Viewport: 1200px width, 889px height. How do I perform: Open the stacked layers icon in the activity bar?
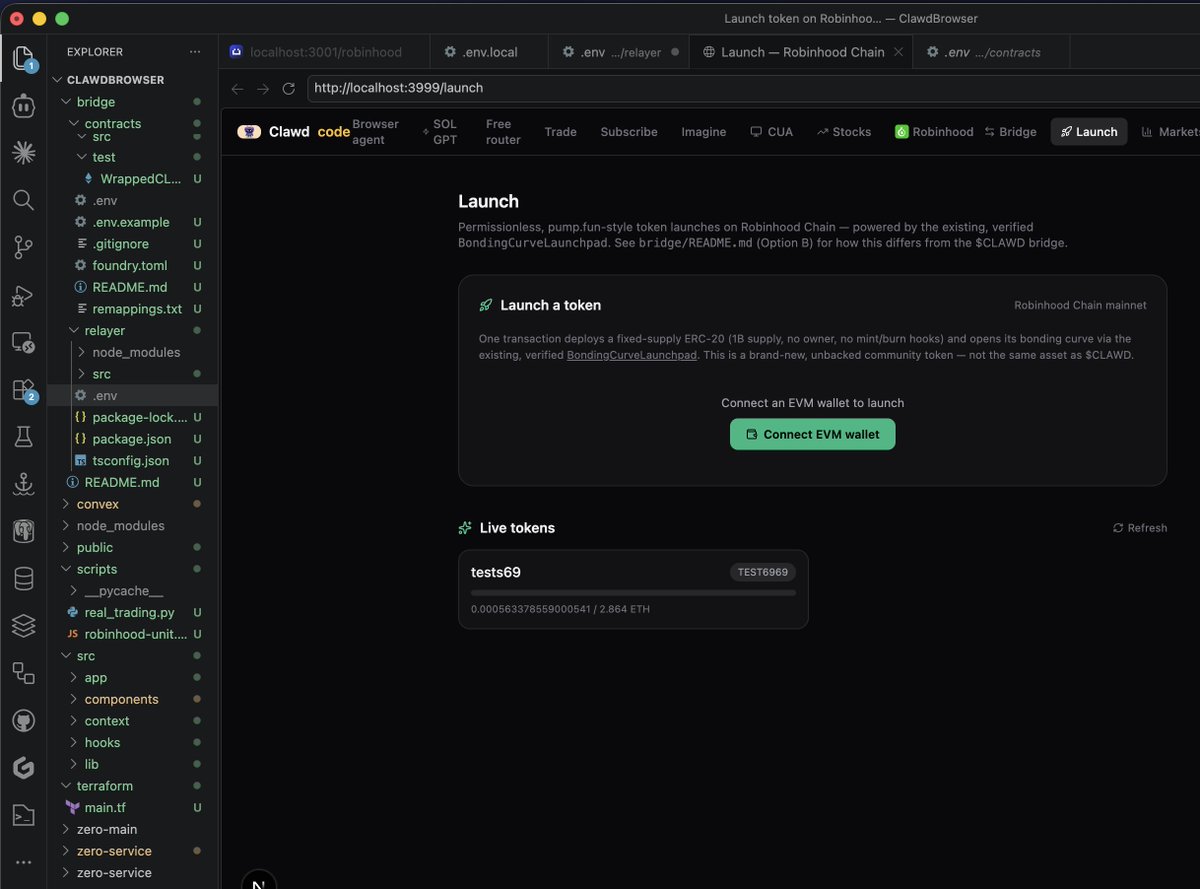pyautogui.click(x=23, y=626)
